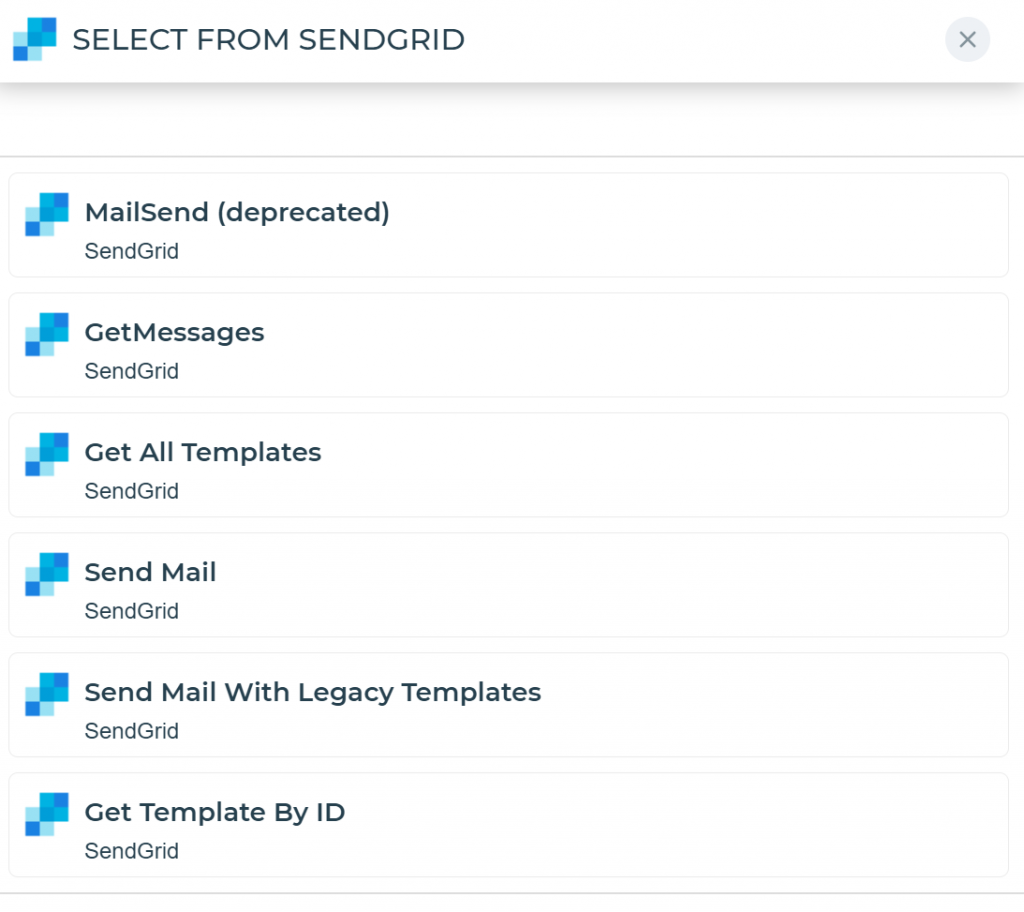Click the icon for Send Mail With Legacy Templates

47,694
